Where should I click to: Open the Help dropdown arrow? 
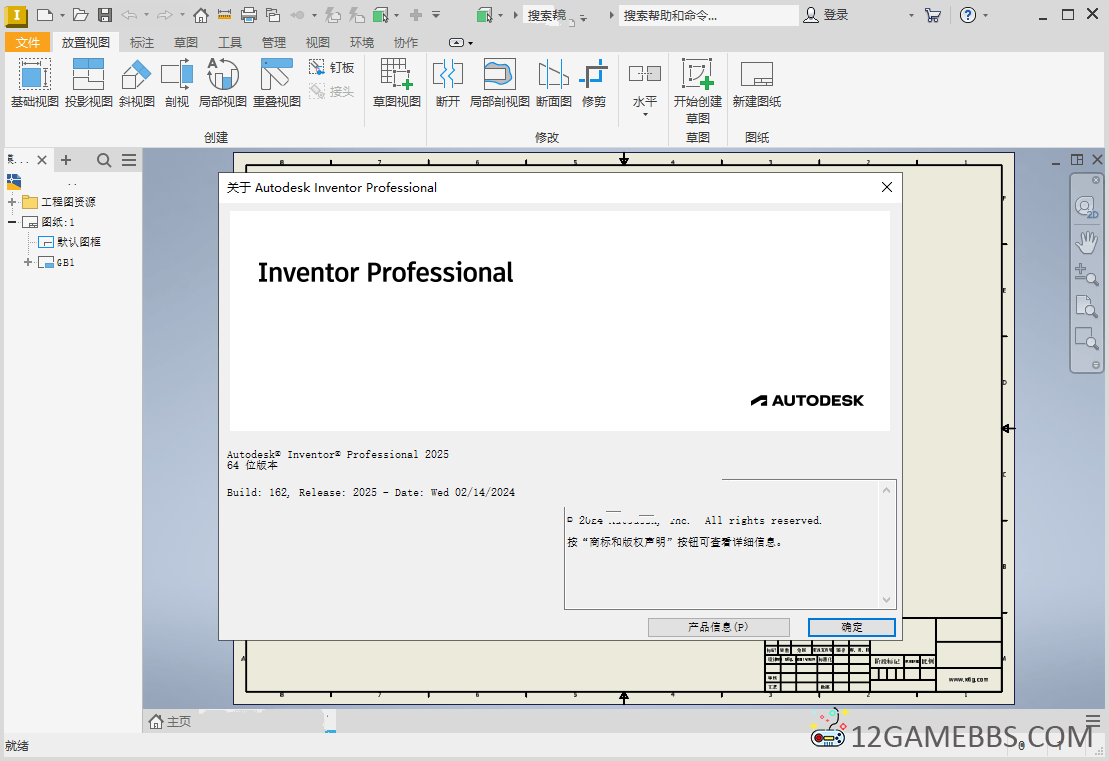coord(985,15)
